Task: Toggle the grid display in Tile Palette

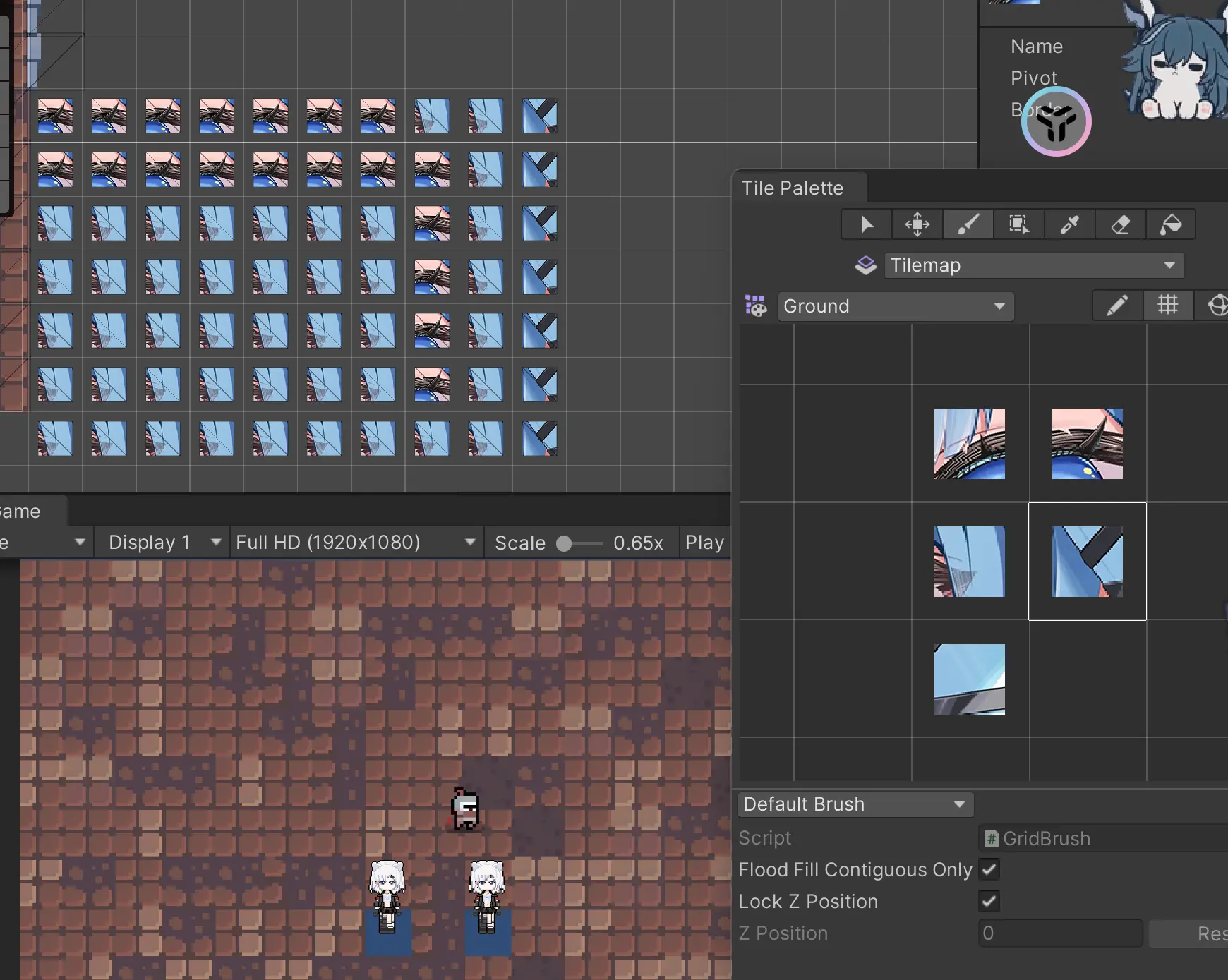Action: (1168, 306)
